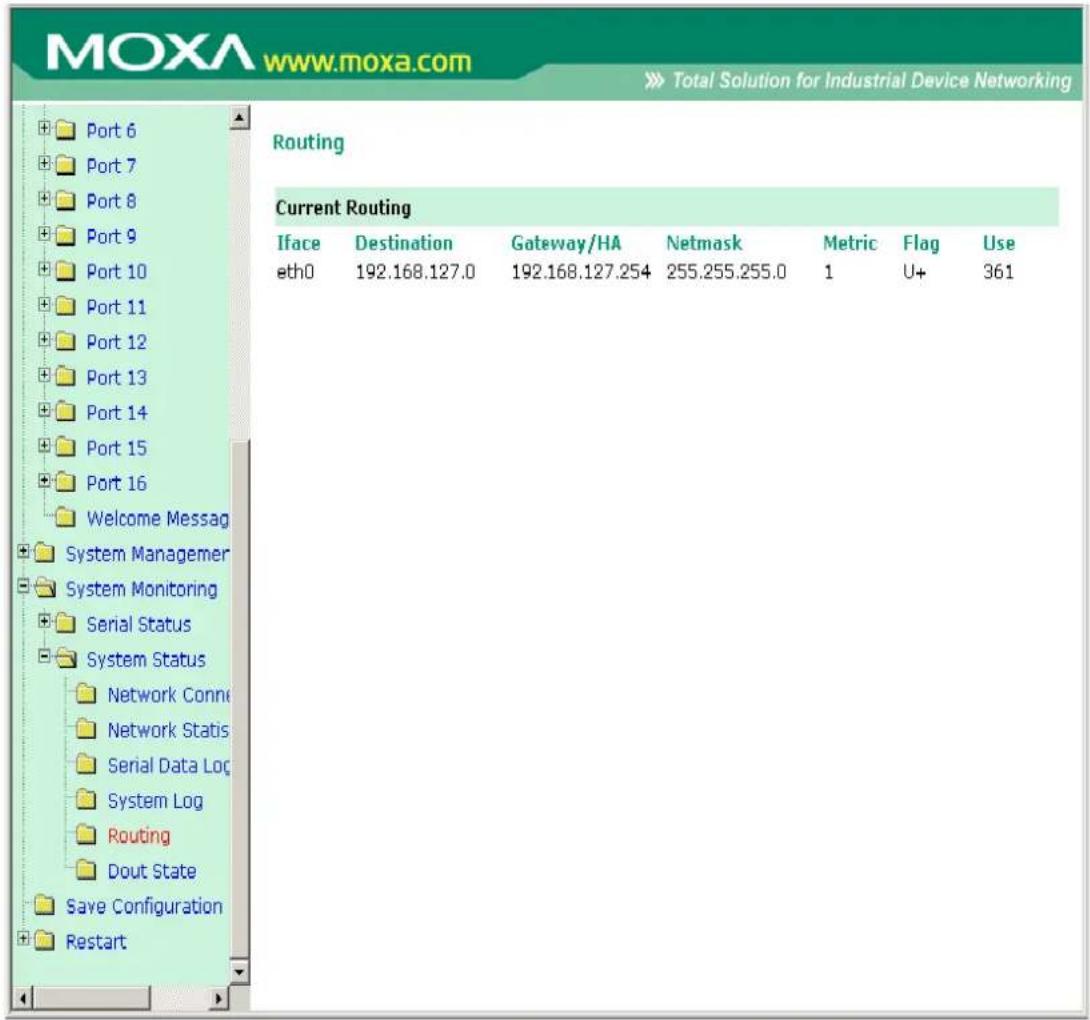This screenshot has width=1090, height=1020.
Task: Select Port 15 in the tree
Action: [x=117, y=448]
